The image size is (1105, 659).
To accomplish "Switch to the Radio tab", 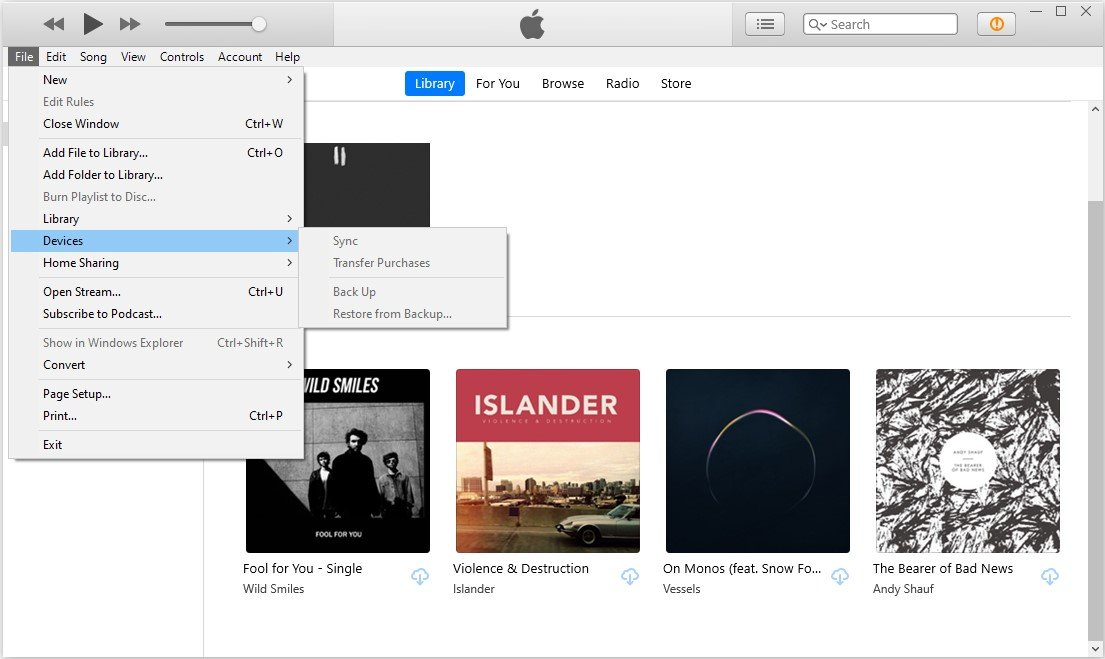I will [x=622, y=83].
